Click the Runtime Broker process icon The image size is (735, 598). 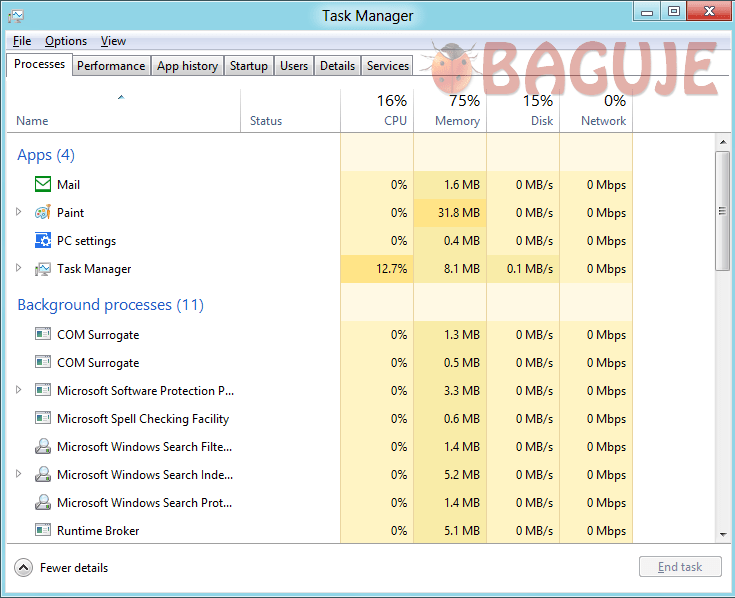coord(43,530)
